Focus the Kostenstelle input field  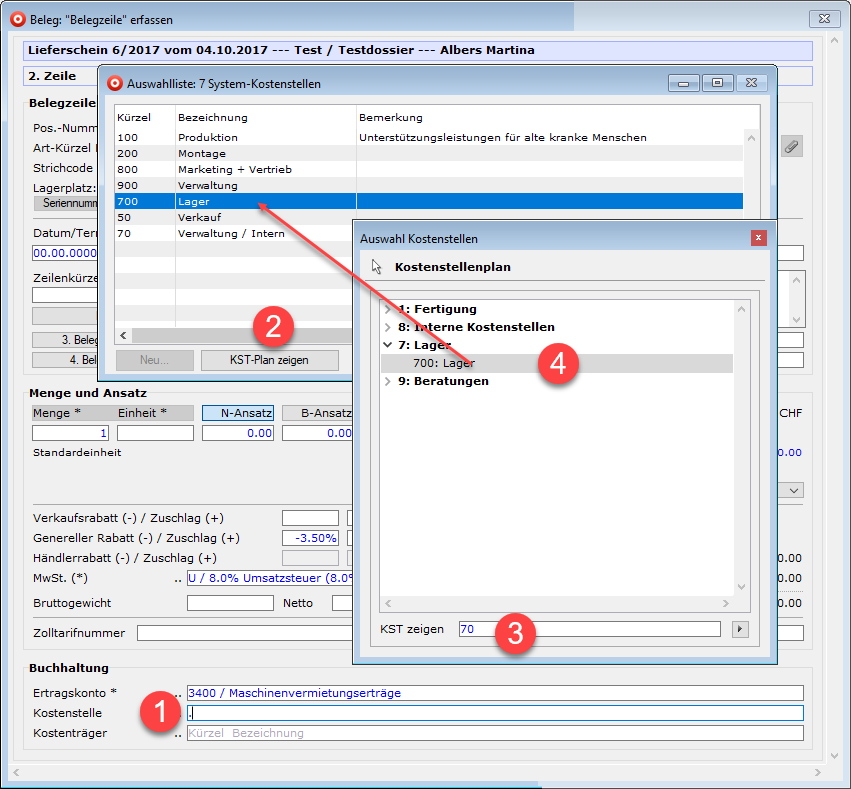click(495, 713)
